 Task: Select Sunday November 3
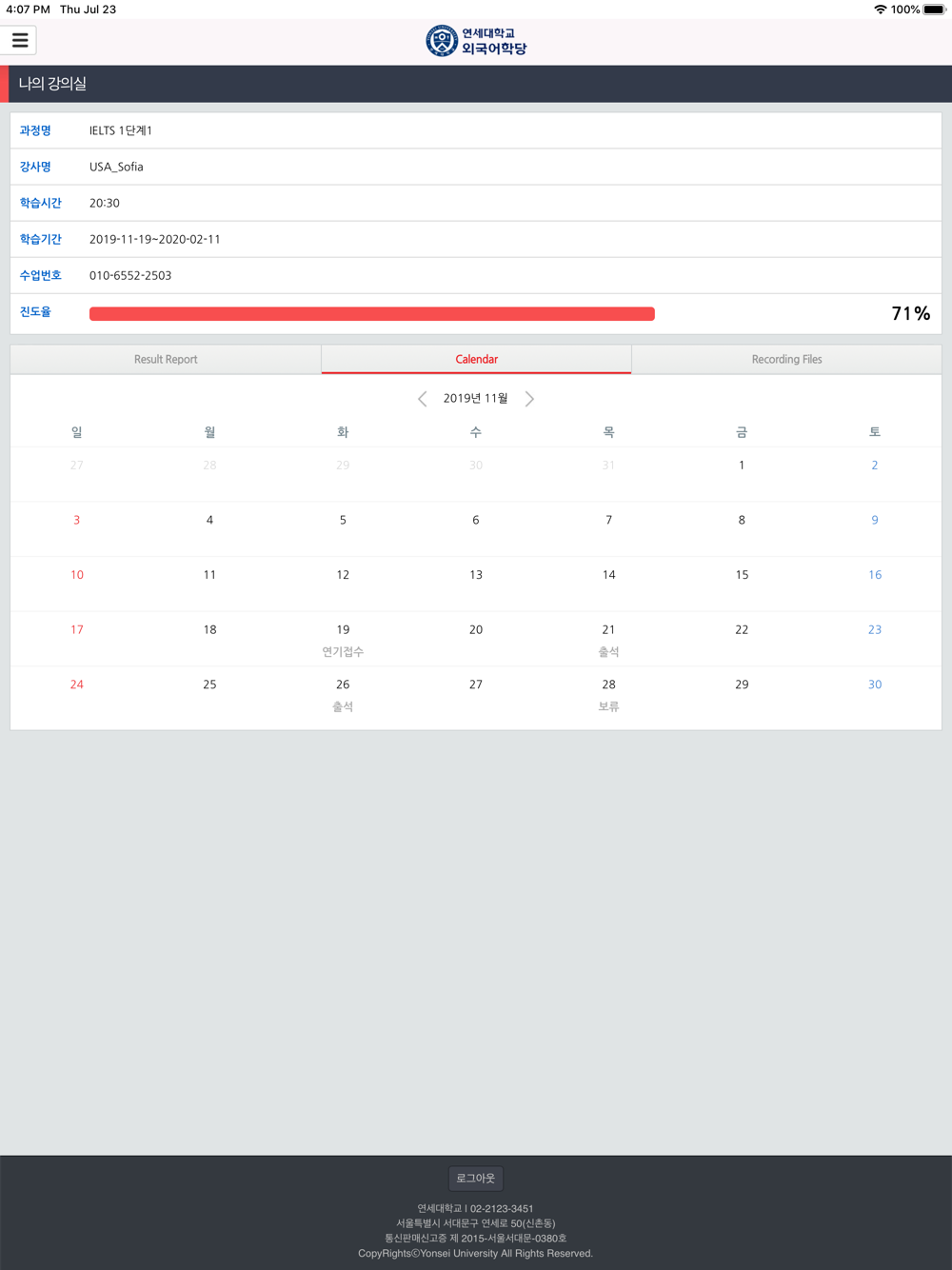coord(77,521)
